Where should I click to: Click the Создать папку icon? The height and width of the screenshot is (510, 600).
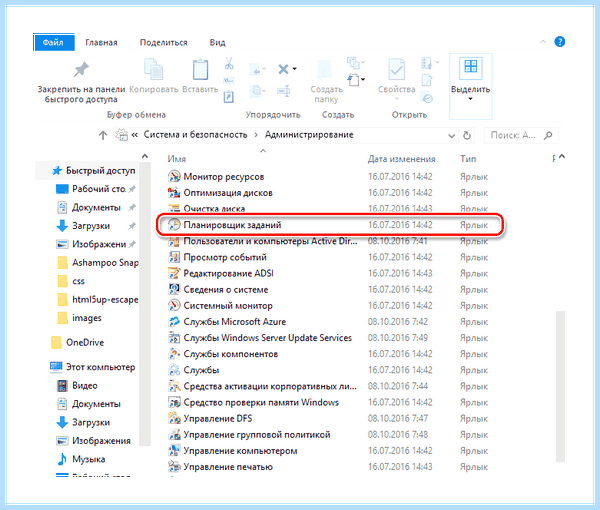[325, 69]
